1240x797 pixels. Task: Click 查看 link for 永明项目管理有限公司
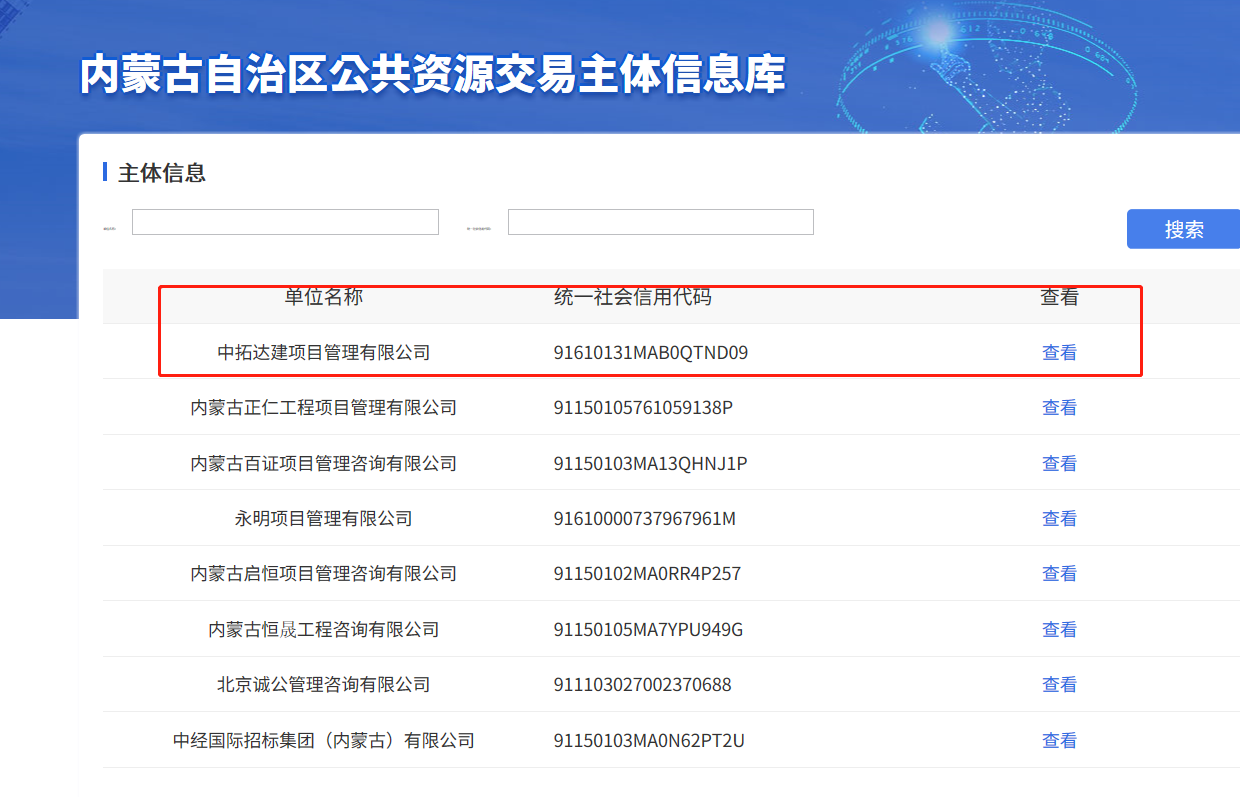1059,518
